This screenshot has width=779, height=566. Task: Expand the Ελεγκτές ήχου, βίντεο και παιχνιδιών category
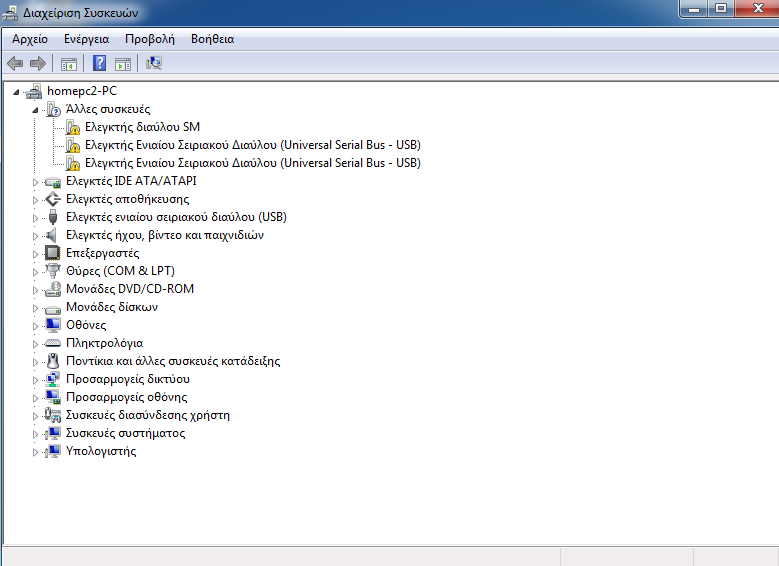(35, 236)
